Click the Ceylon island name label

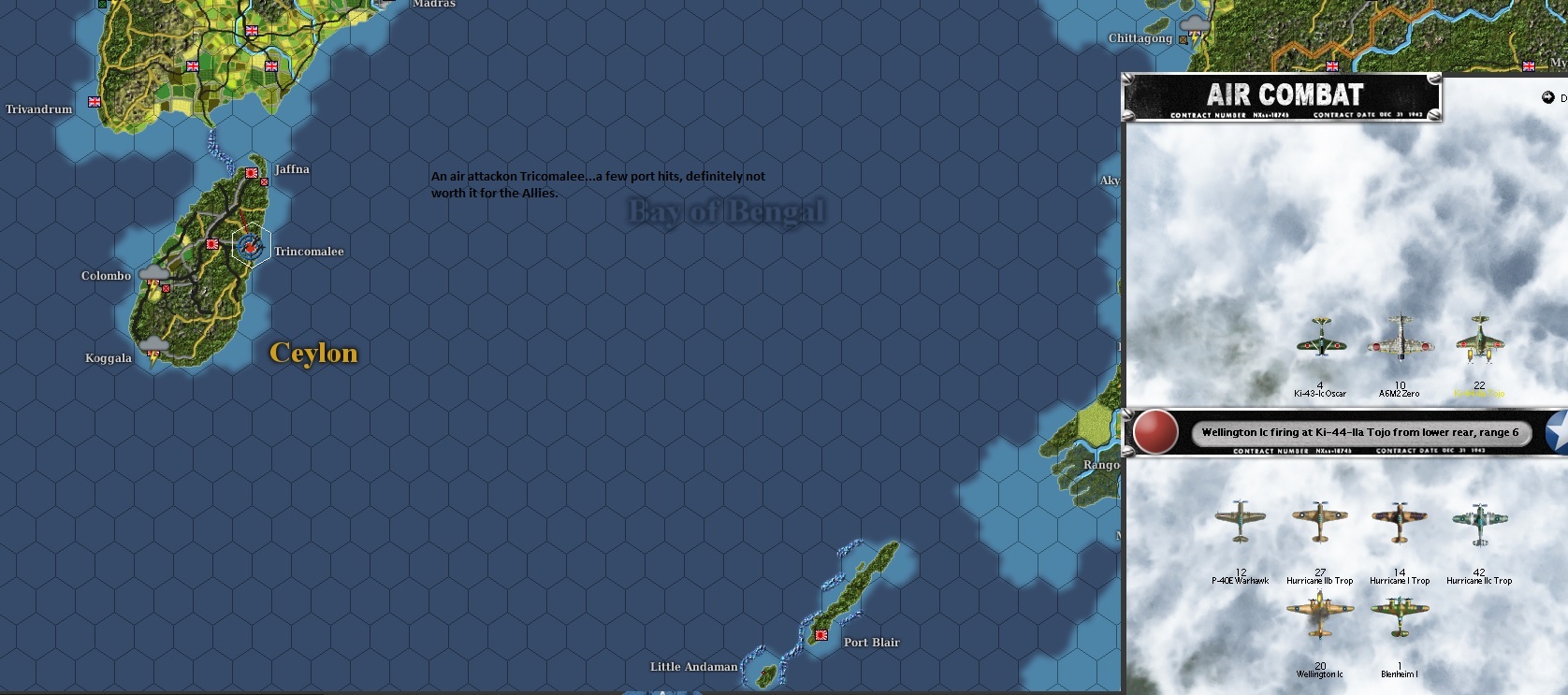313,354
